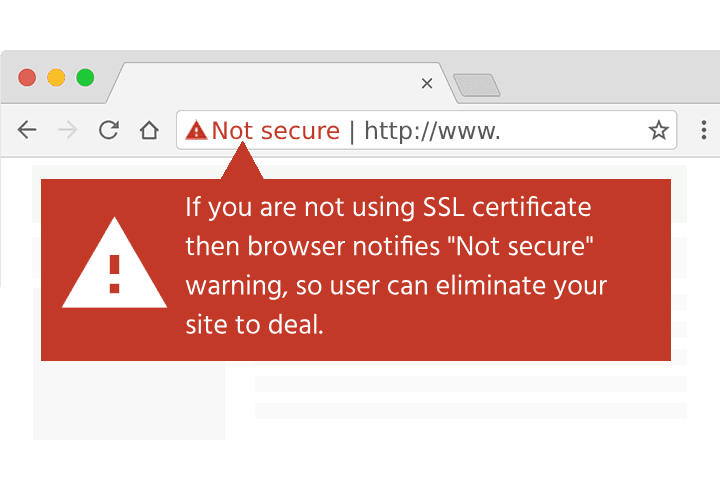
Task: Open a new tab with the small tab button
Action: click(x=477, y=85)
